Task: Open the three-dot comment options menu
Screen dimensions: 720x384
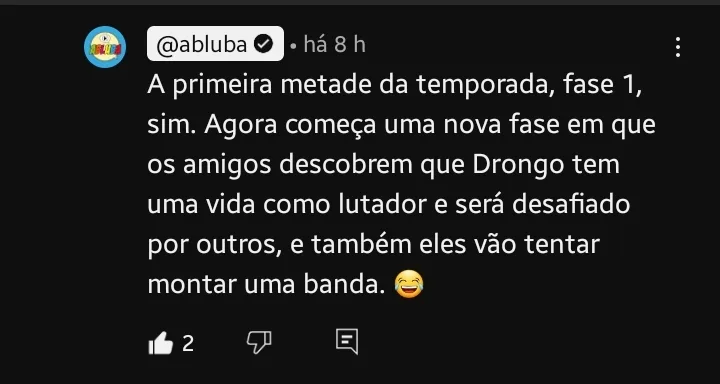Action: 678,47
